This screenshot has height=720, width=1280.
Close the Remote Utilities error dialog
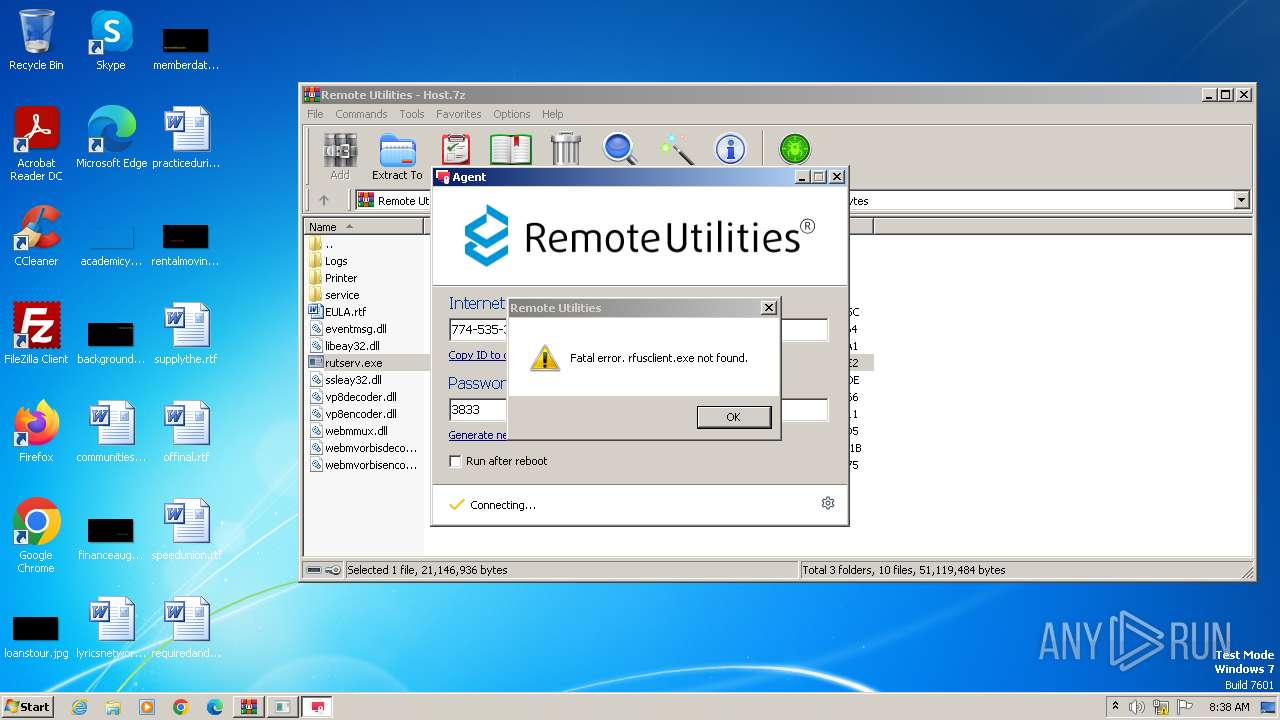coord(768,308)
